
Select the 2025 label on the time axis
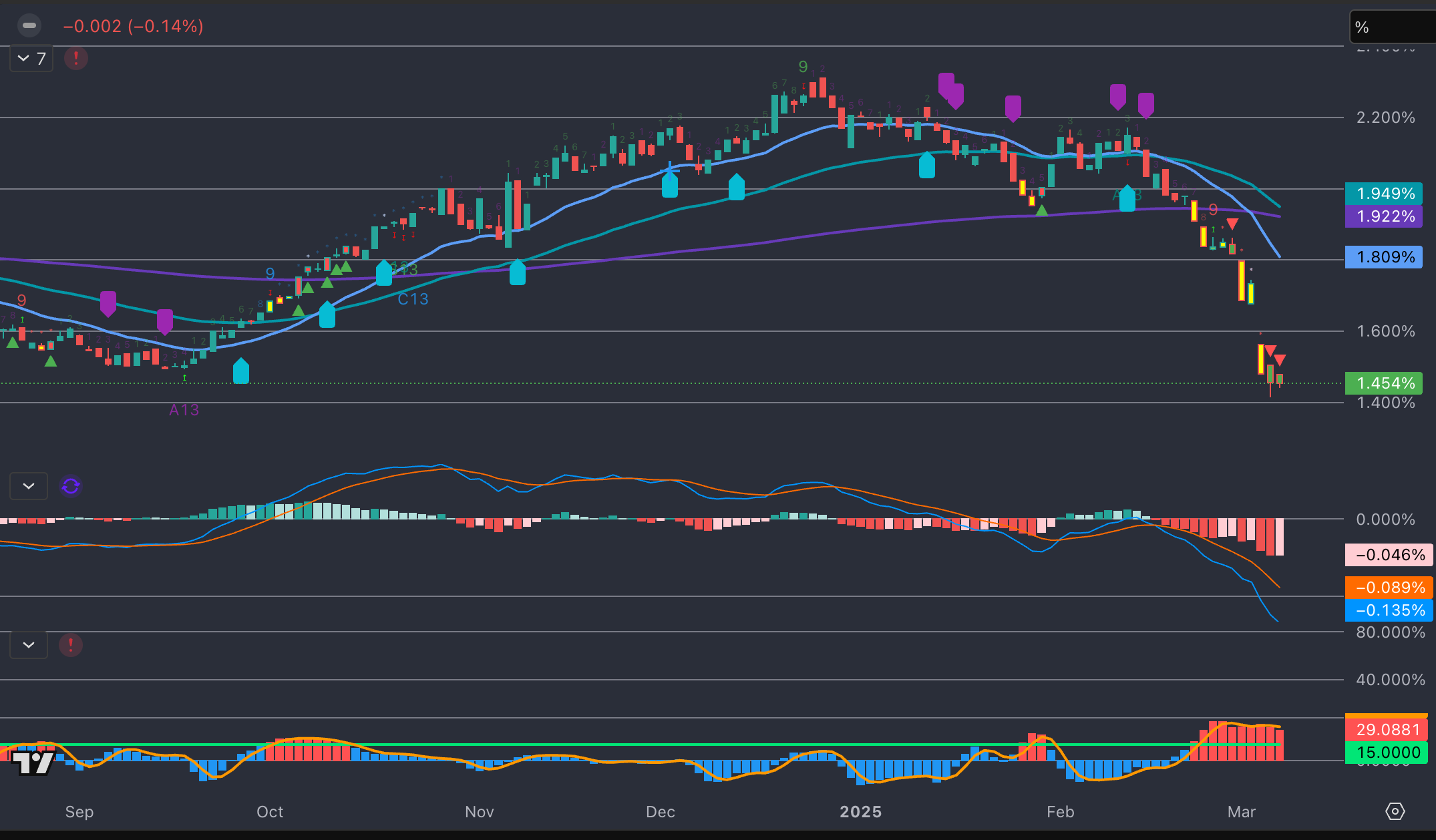point(862,812)
